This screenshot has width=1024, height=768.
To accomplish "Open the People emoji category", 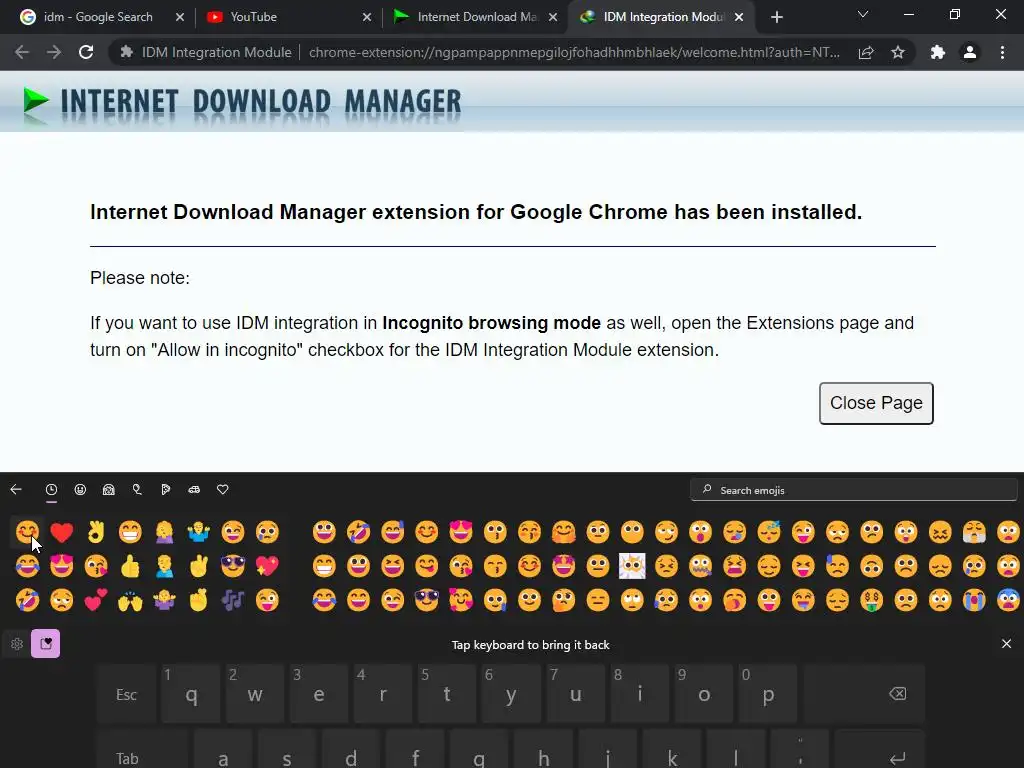I will tap(109, 489).
